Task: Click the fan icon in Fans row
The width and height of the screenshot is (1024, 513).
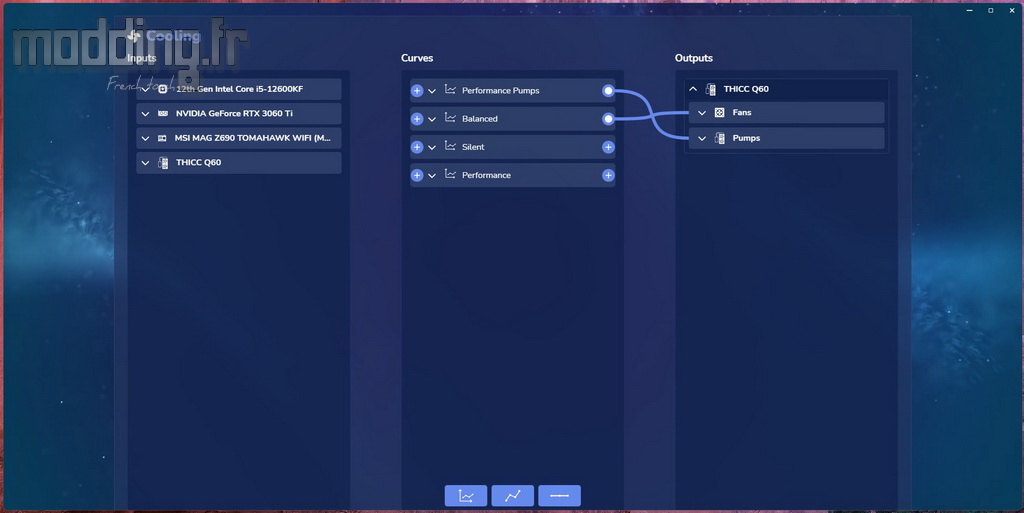Action: [x=720, y=113]
